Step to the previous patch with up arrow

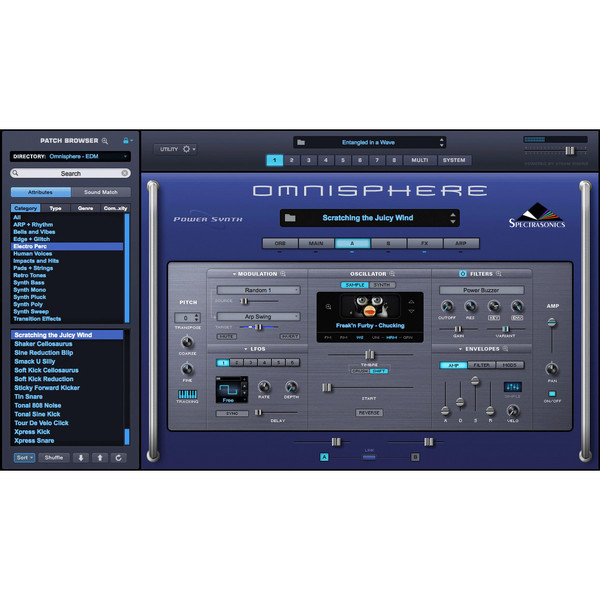(x=100, y=458)
